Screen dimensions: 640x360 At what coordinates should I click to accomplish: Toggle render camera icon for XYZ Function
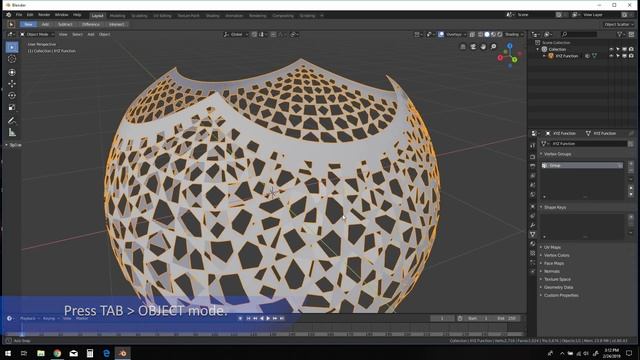pos(631,56)
